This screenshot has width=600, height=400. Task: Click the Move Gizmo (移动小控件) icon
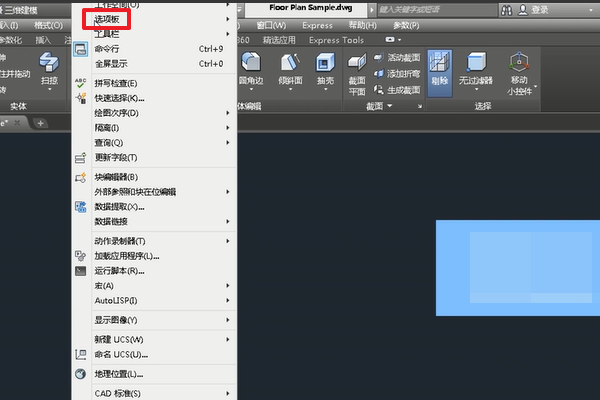519,62
